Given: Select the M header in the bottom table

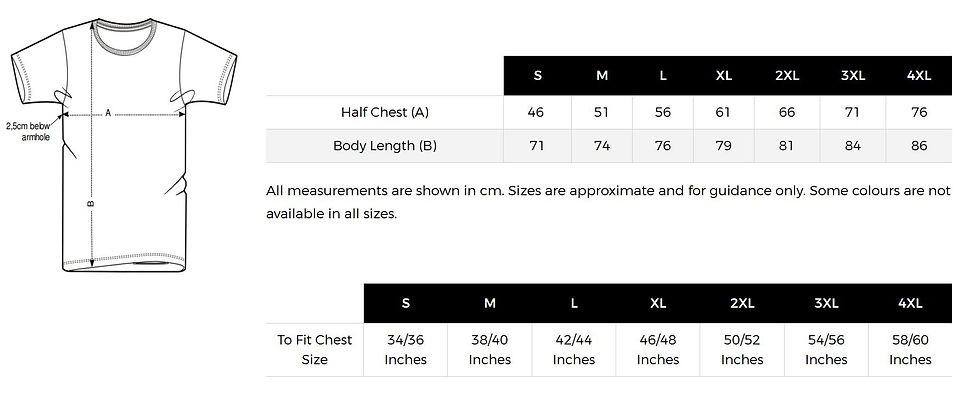Looking at the screenshot, I should 489,304.
